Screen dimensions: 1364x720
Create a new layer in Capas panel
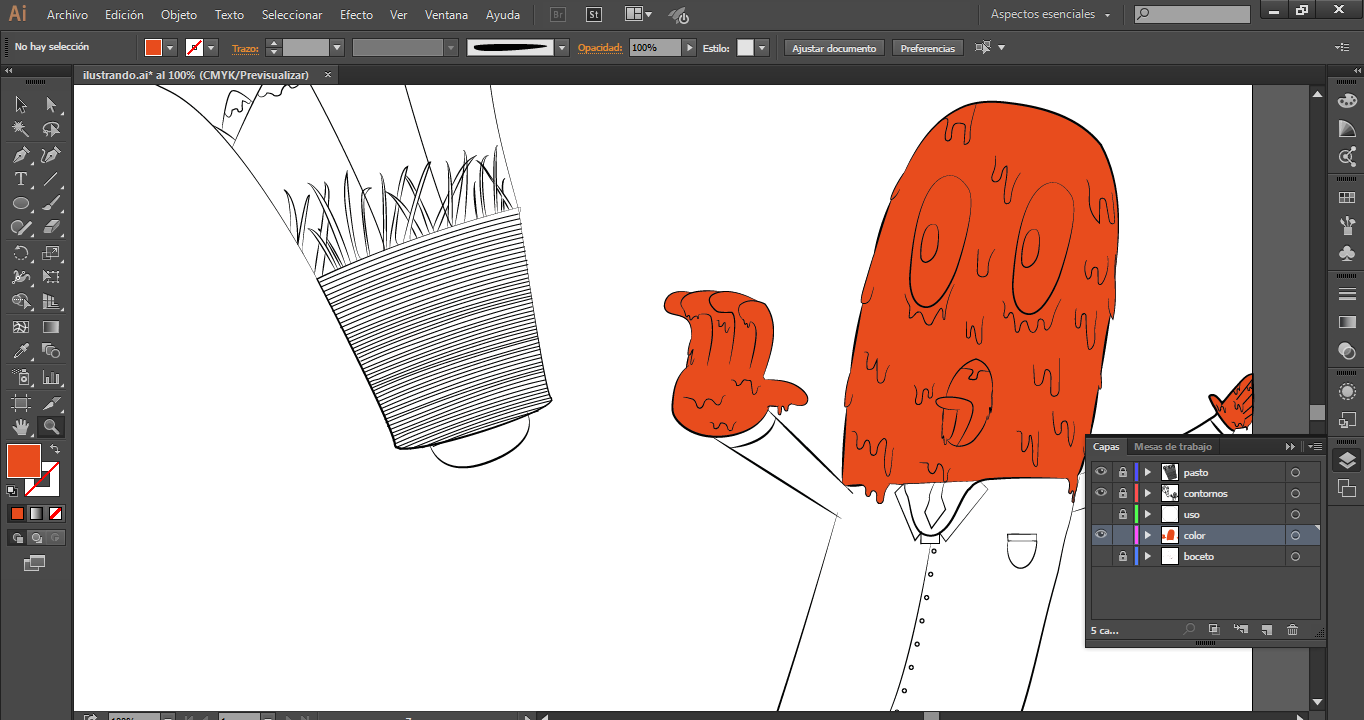1266,630
